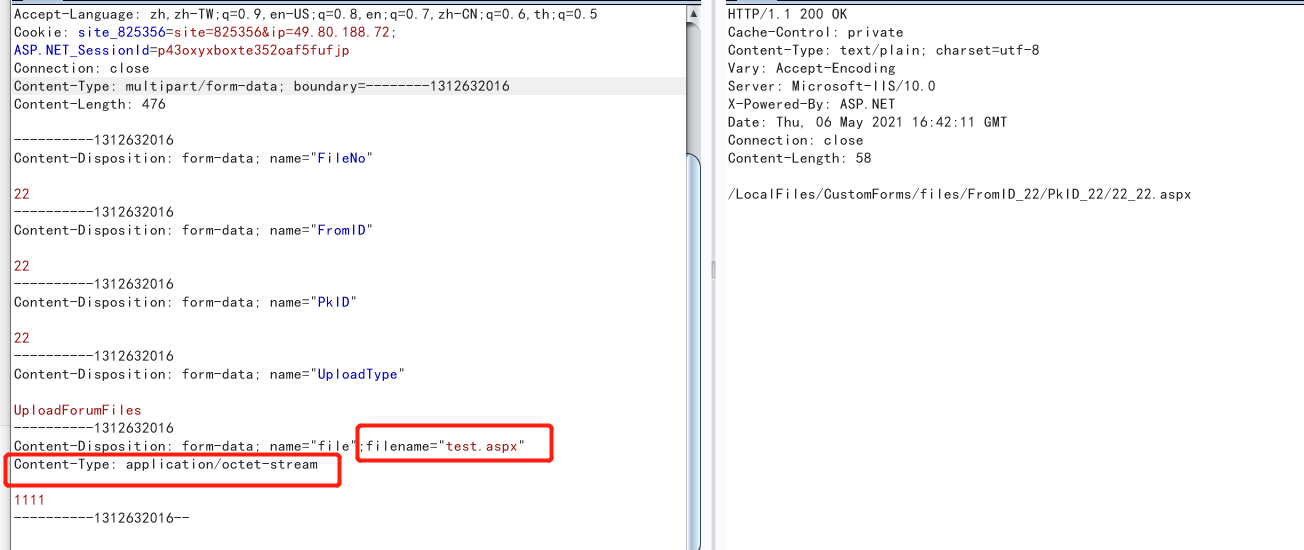Click the Cookie site_825356 header line
Viewport: 1304px width, 550px height.
[x=205, y=32]
